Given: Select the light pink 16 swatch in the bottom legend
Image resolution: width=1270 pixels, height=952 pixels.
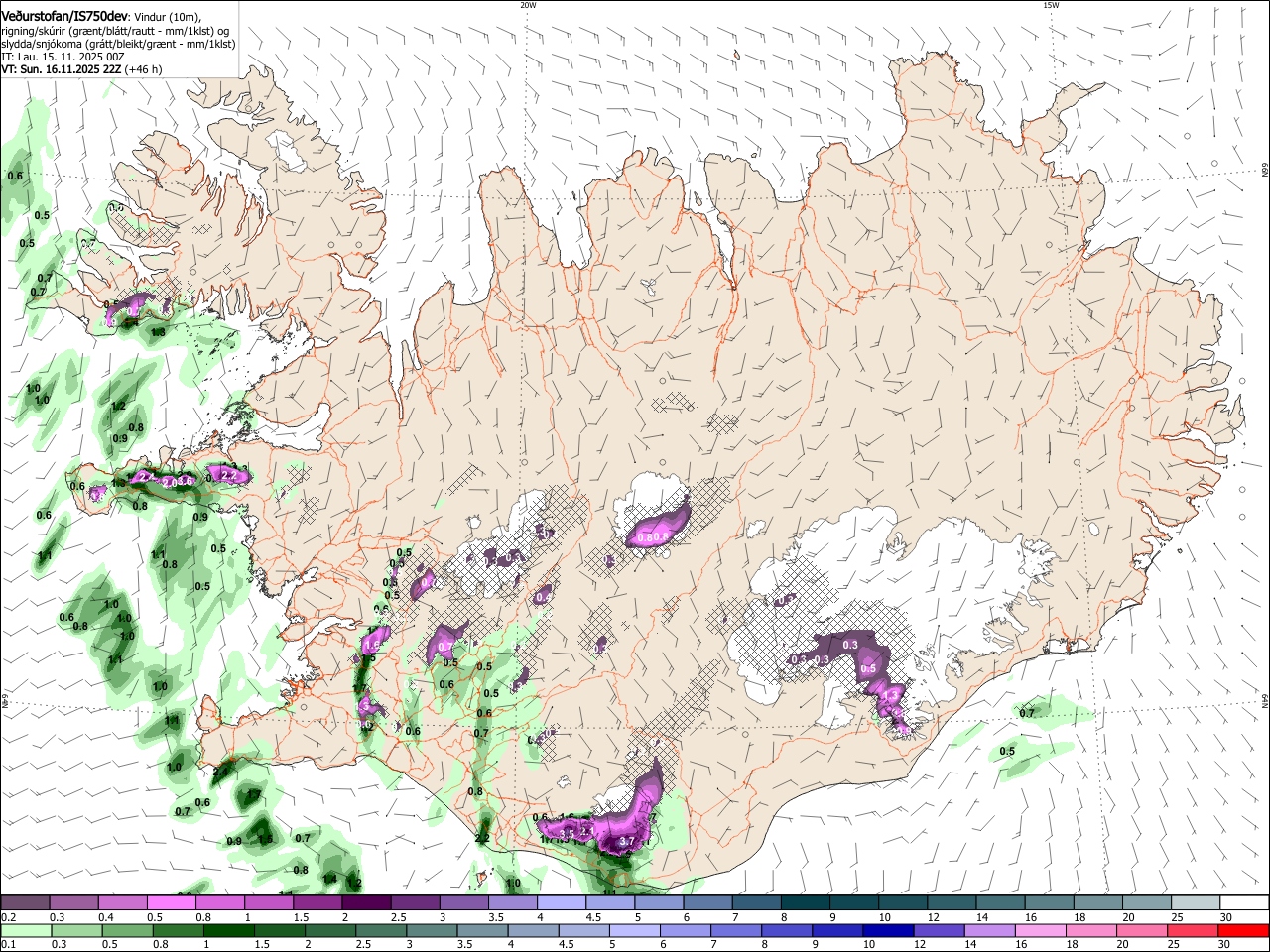Looking at the screenshot, I should (1041, 930).
